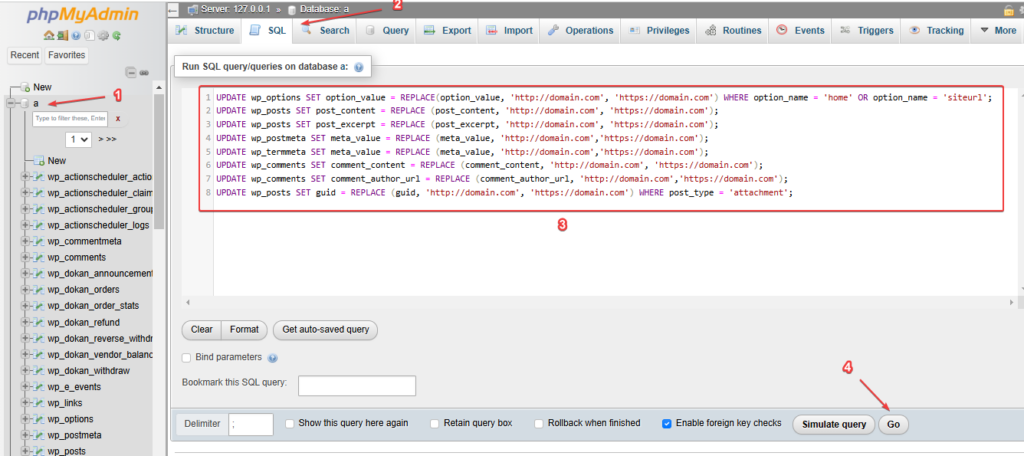The image size is (1024, 456).
Task: Click the table icon beside wp_postmeta
Action: tap(39, 435)
